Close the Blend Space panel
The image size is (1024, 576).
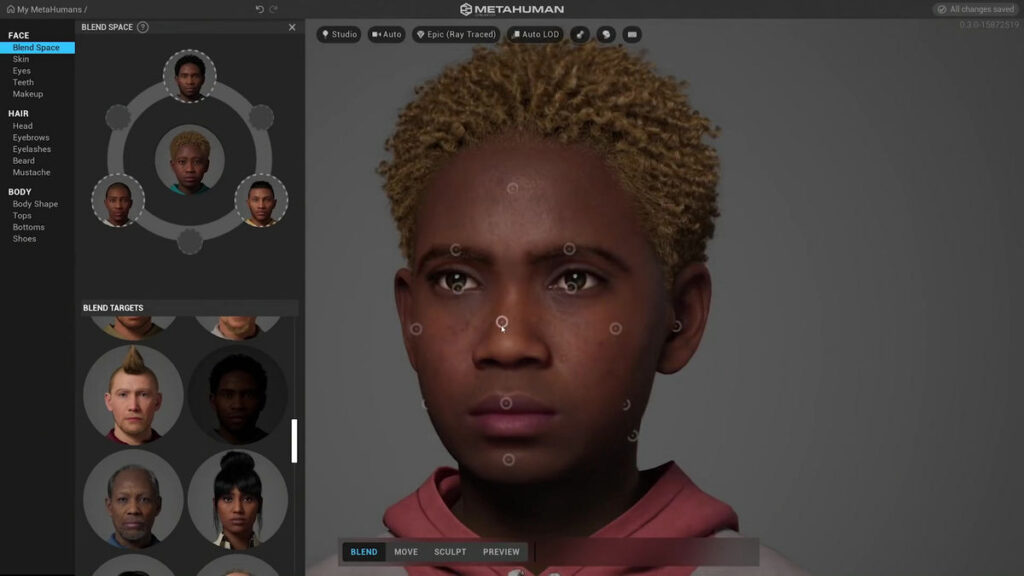[291, 26]
